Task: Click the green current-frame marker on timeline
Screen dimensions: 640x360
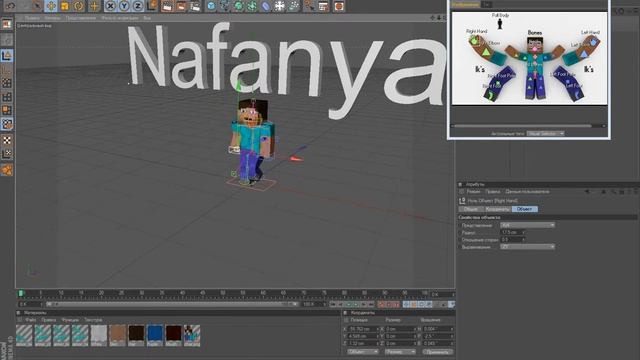Action: 20,293
